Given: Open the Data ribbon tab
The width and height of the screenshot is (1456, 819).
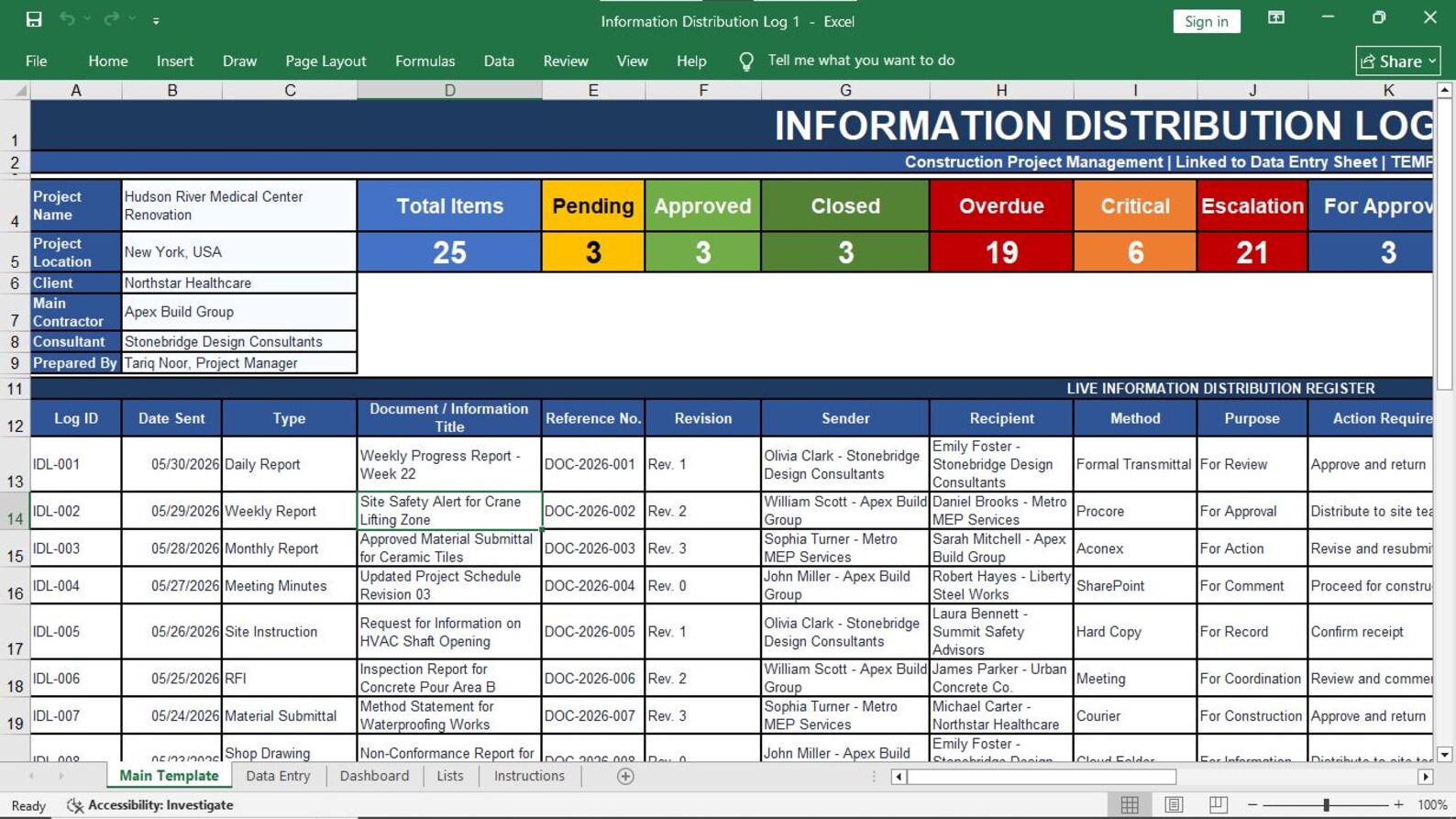Looking at the screenshot, I should [x=499, y=61].
